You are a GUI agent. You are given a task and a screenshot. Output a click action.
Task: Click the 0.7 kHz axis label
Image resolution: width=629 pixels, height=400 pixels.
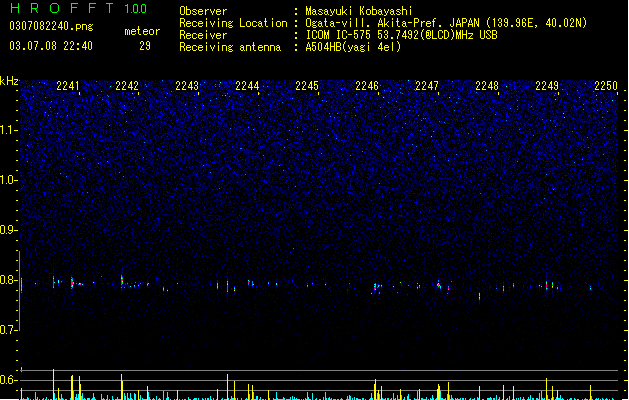[9, 330]
